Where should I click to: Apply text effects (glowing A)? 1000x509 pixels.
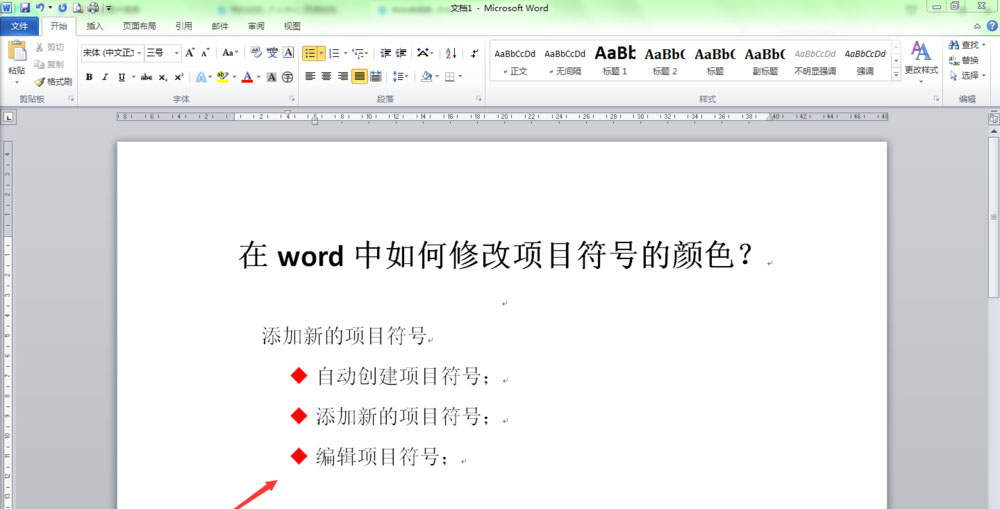click(201, 77)
